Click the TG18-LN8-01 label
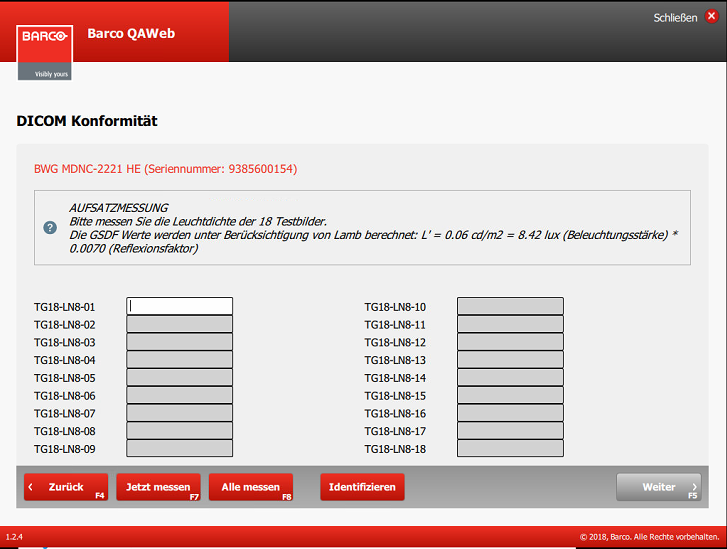The height and width of the screenshot is (549, 727). coord(64,307)
